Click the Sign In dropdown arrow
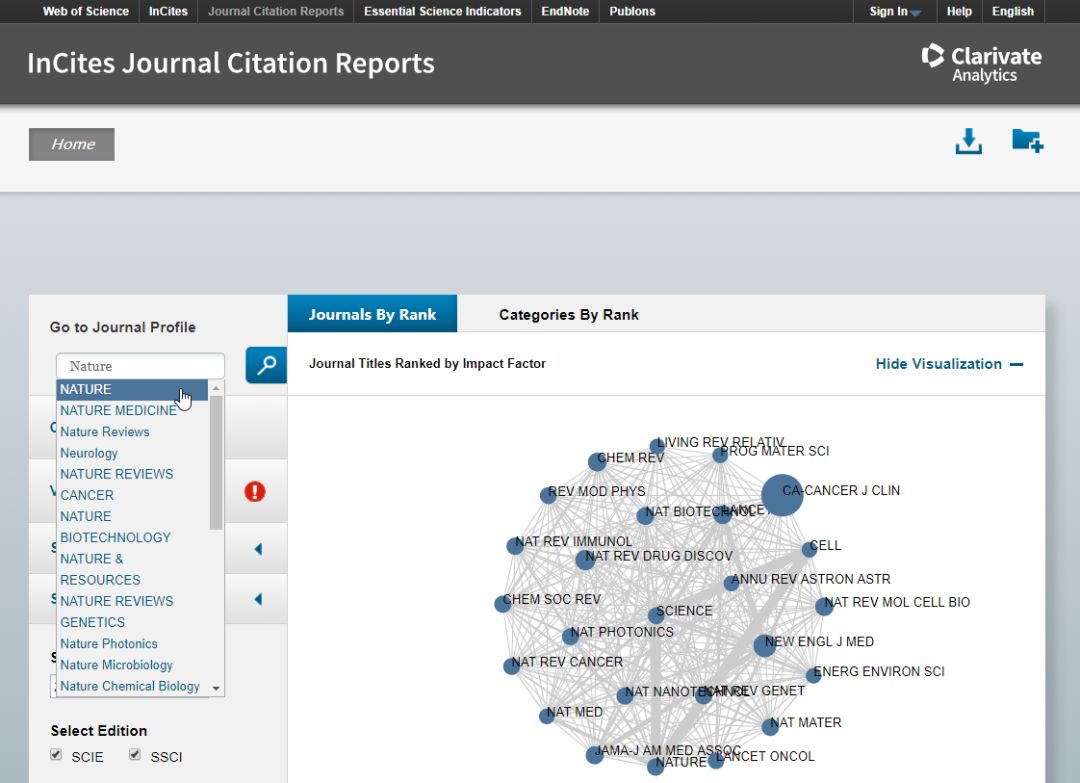Image resolution: width=1080 pixels, height=783 pixels. pos(915,13)
